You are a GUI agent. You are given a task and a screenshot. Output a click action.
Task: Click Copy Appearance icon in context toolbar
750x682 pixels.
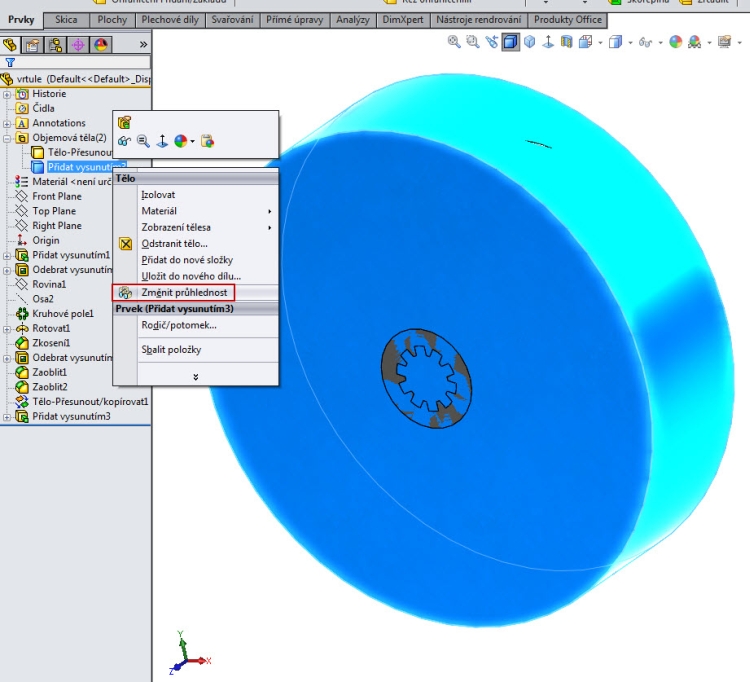point(207,141)
